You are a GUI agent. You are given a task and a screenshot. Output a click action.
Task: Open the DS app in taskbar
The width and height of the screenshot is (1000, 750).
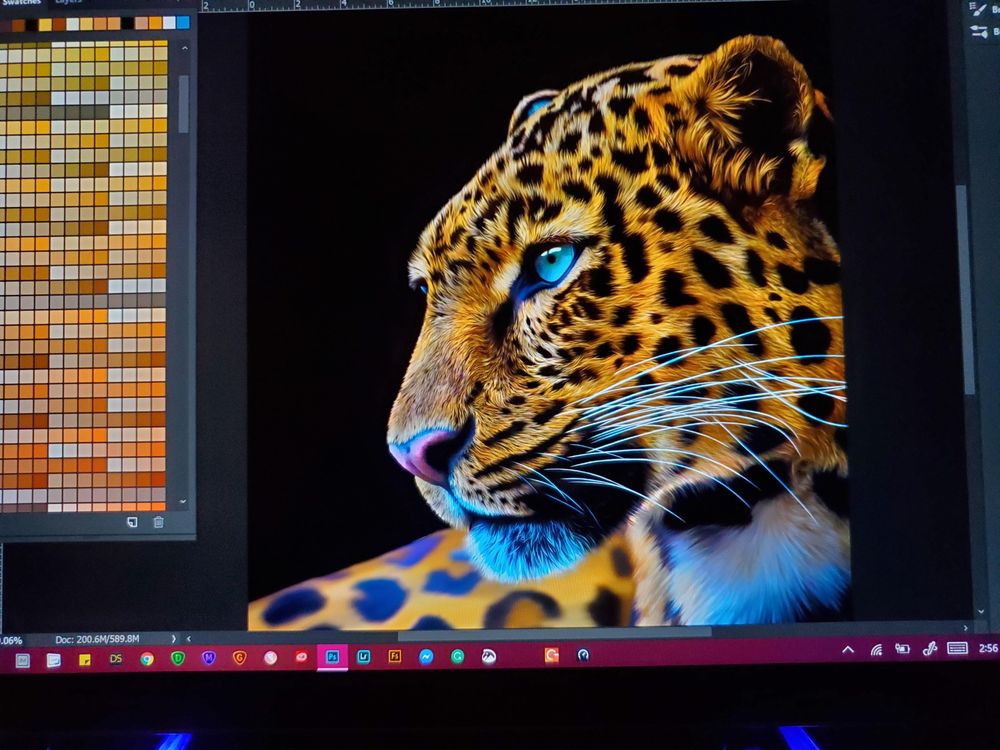(x=116, y=658)
